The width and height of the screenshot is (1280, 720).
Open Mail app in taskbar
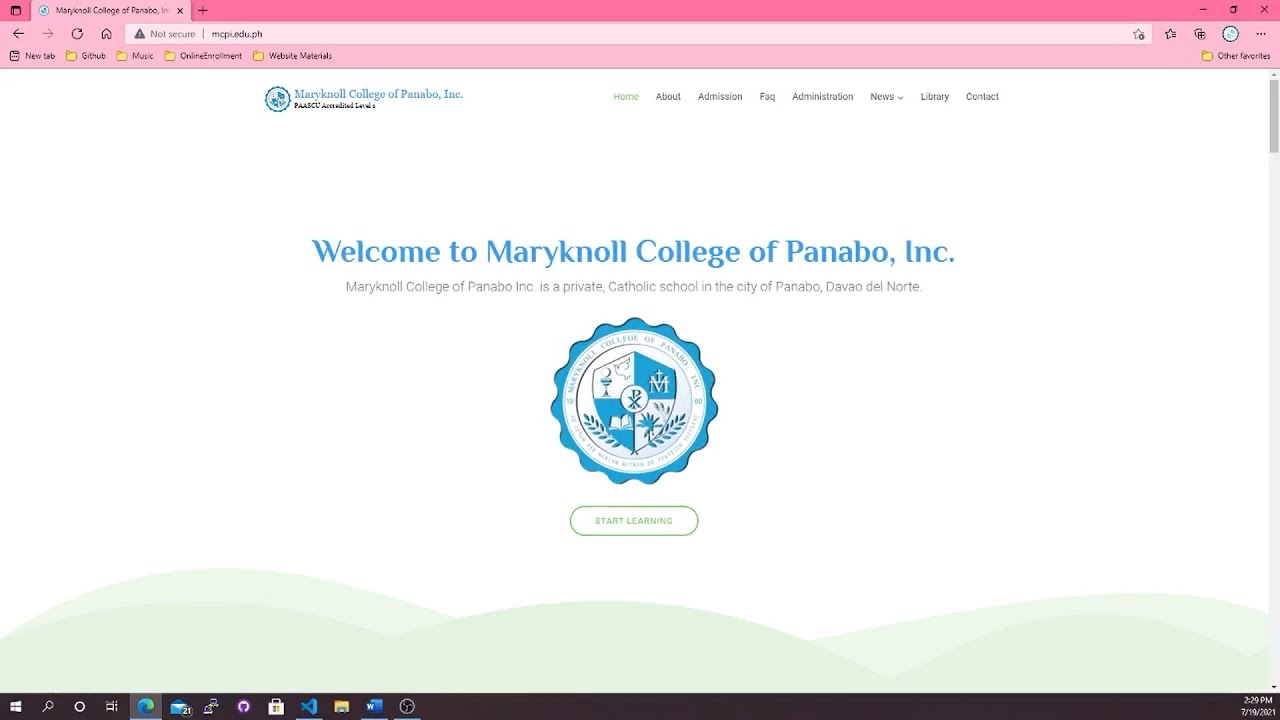pyautogui.click(x=180, y=707)
